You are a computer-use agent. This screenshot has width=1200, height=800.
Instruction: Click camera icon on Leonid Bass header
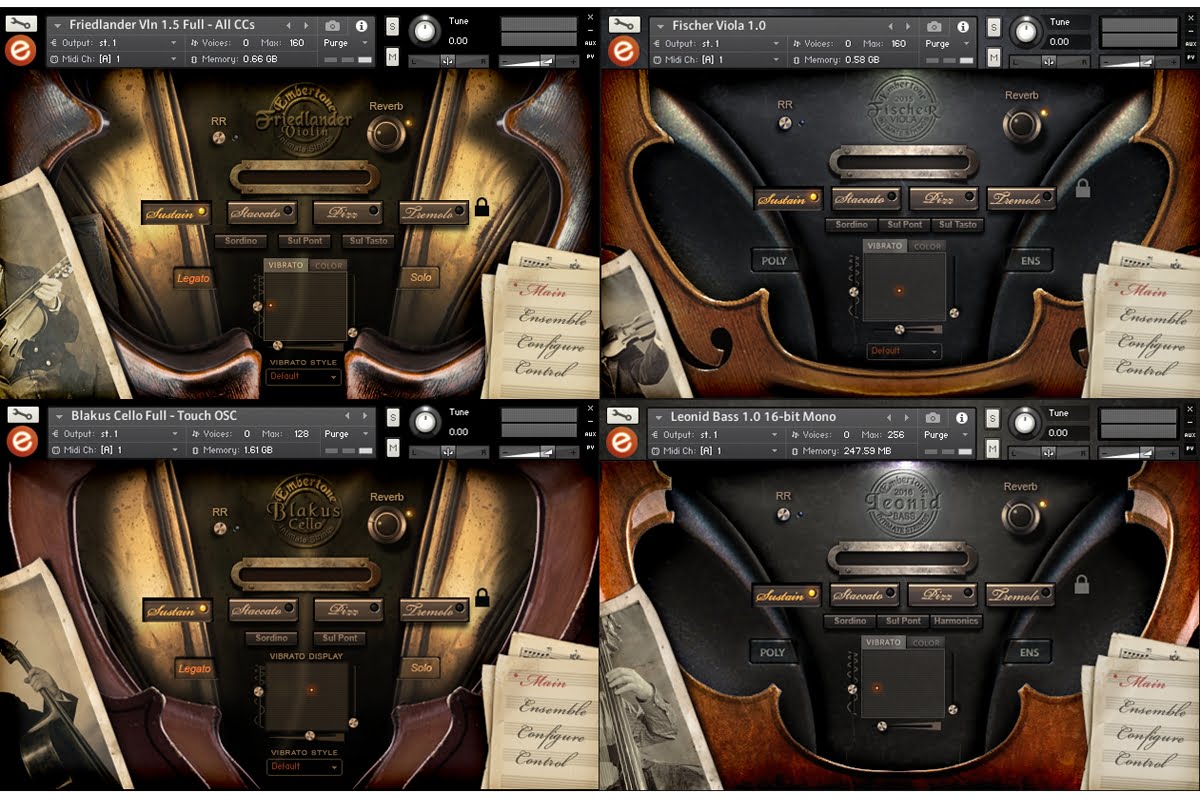[x=934, y=417]
